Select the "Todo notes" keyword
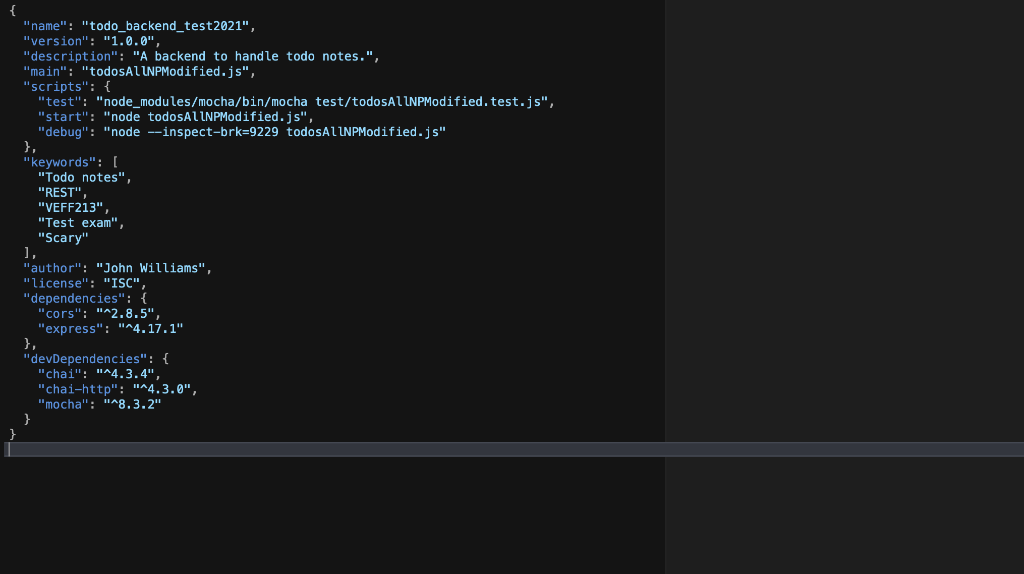Screen dimensions: 1024x574 point(82,178)
